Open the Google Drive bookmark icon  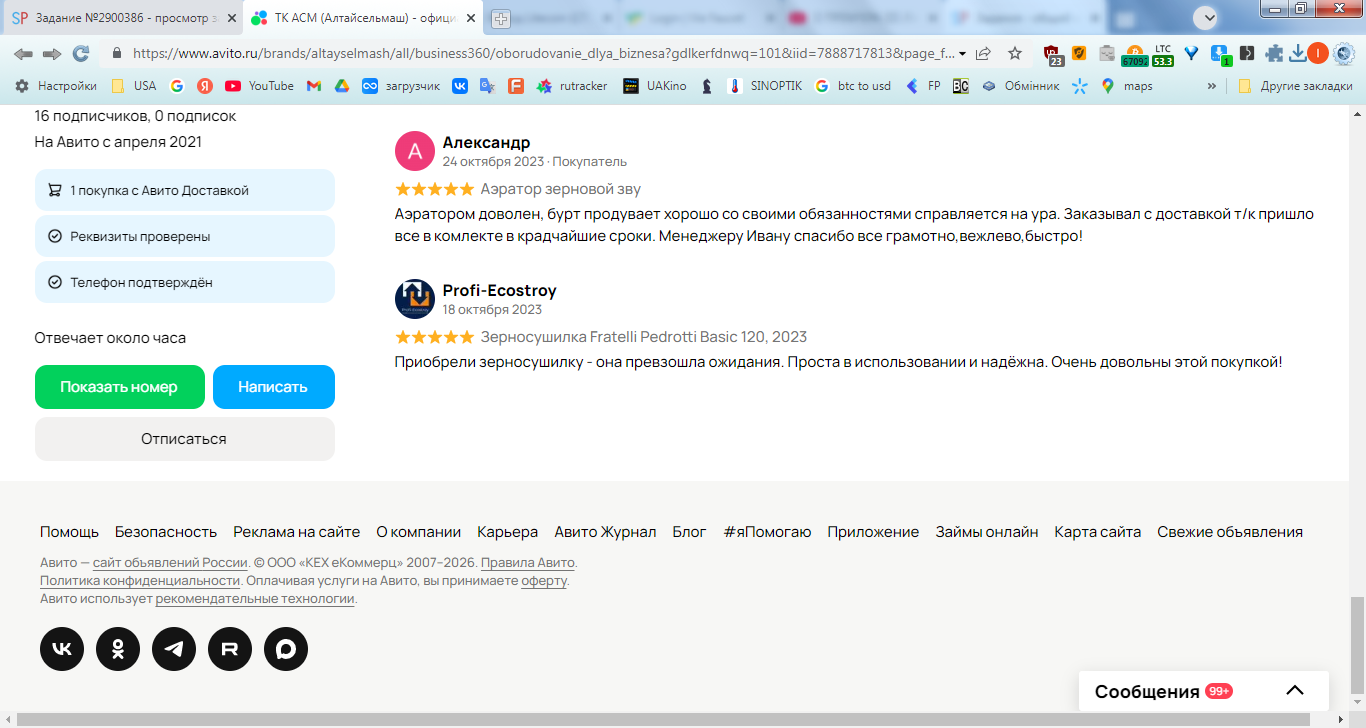[341, 86]
